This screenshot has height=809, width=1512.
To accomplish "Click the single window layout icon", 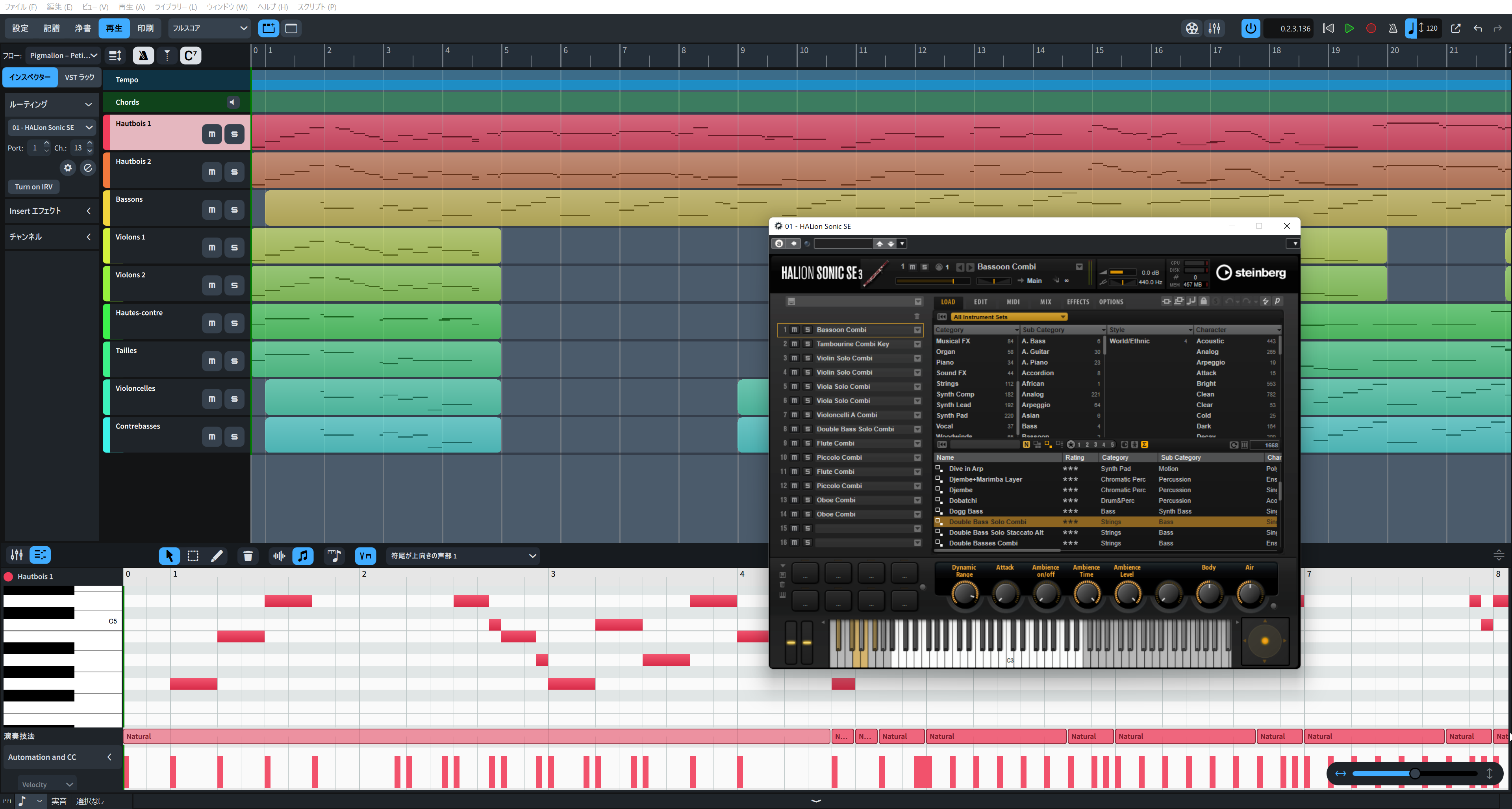I will 291,28.
